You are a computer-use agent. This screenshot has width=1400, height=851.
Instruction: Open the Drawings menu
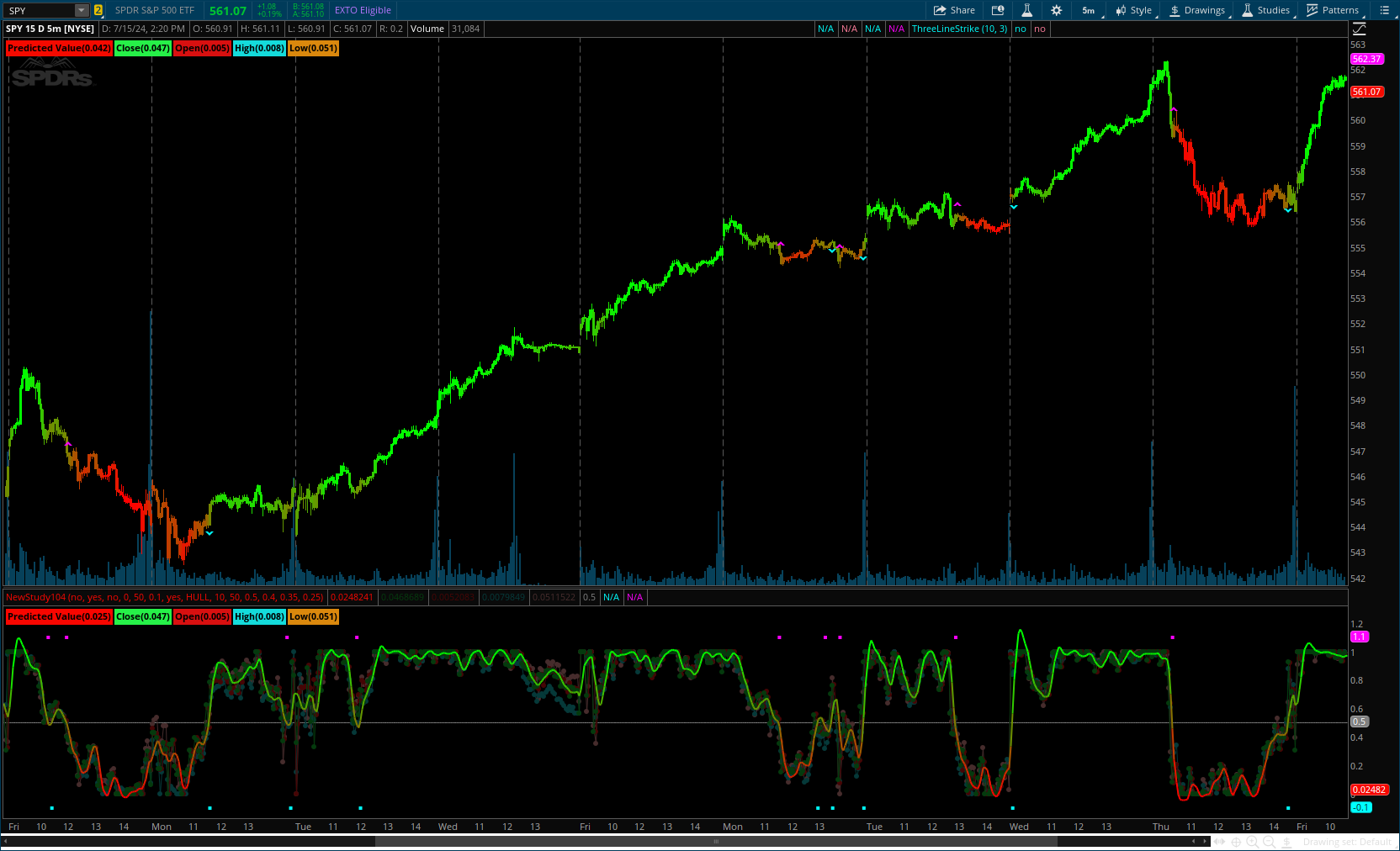[1197, 10]
